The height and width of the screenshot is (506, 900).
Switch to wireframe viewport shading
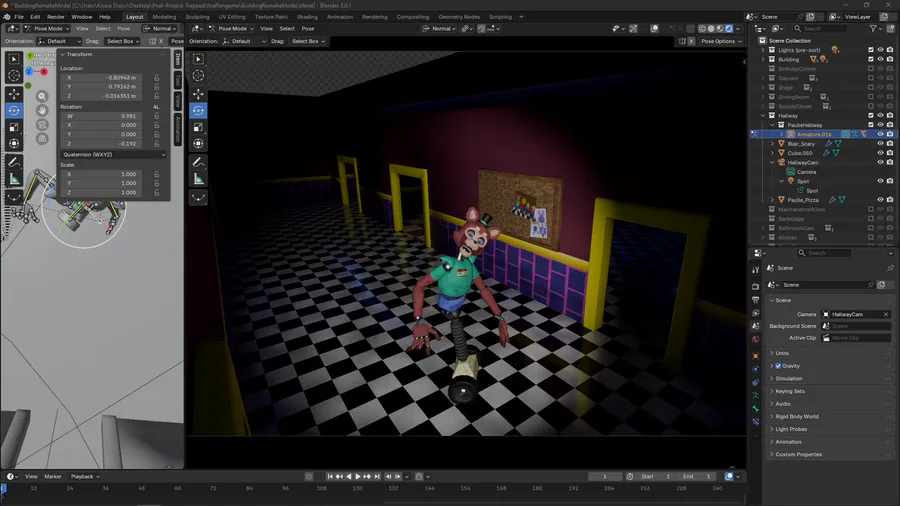pyautogui.click(x=702, y=28)
